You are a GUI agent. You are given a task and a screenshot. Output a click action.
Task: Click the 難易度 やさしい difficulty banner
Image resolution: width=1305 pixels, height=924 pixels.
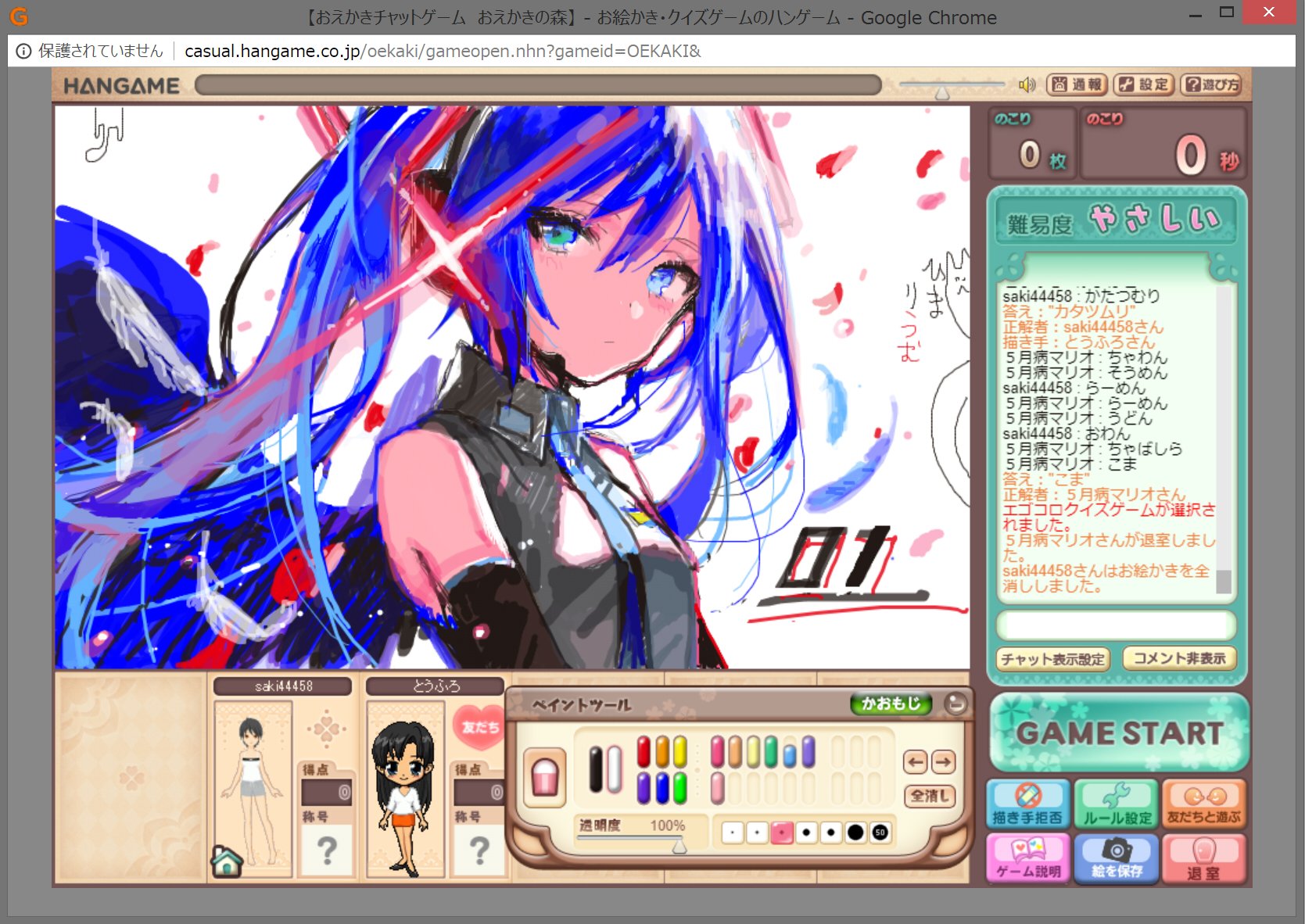tap(1116, 221)
